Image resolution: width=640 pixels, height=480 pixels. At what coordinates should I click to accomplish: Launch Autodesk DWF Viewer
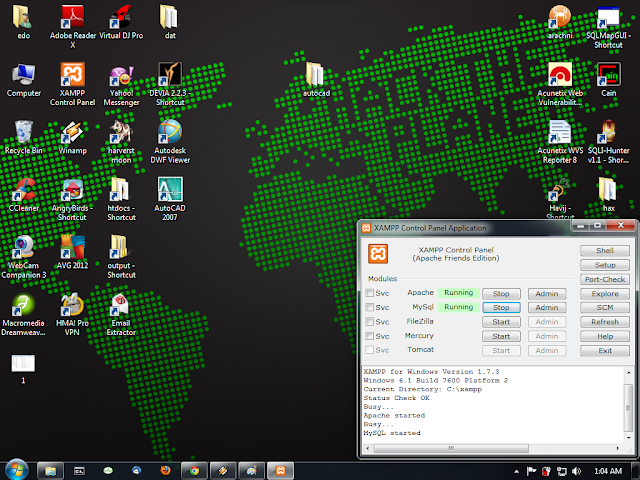(x=170, y=142)
